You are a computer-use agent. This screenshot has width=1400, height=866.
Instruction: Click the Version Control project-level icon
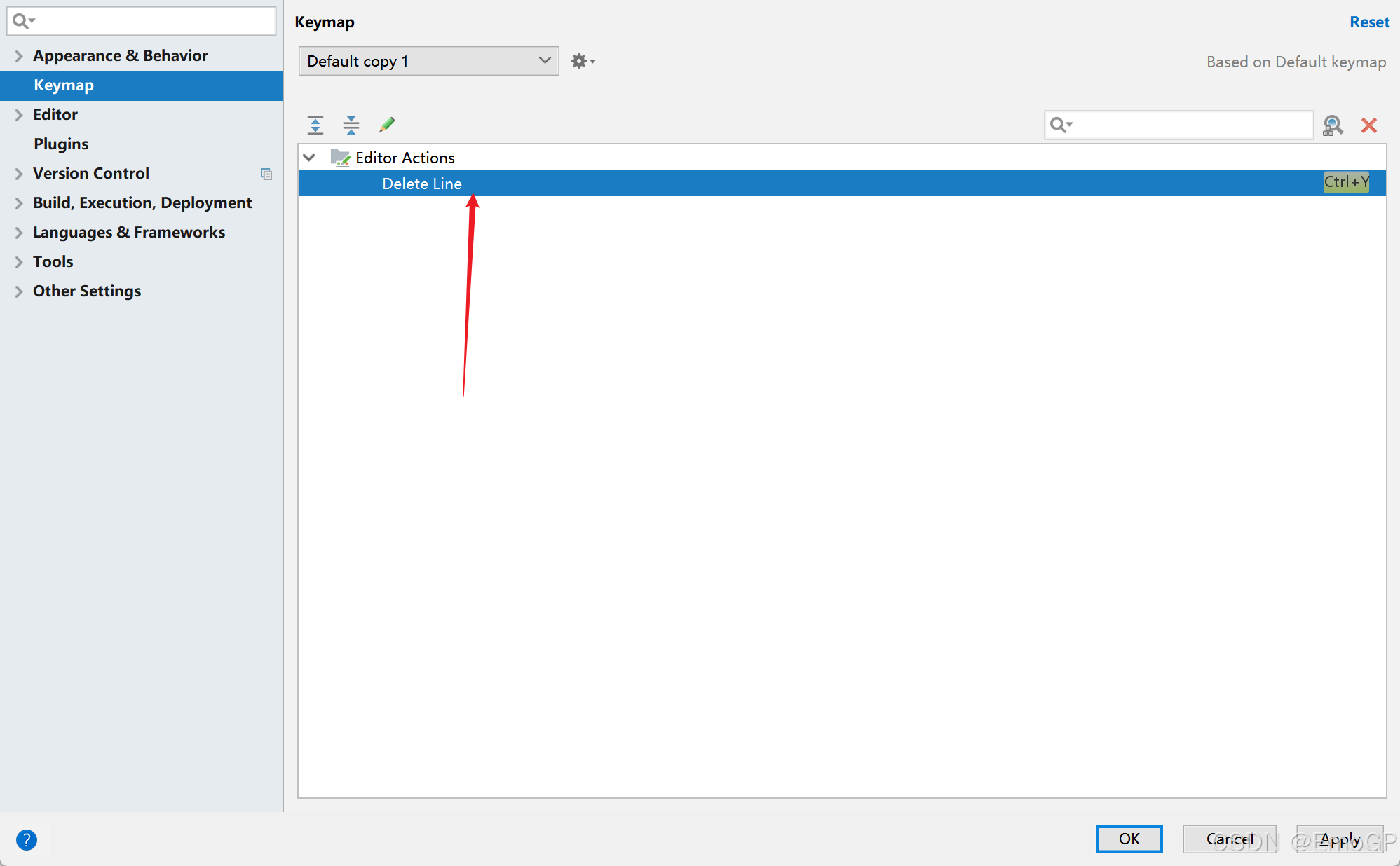coord(266,174)
